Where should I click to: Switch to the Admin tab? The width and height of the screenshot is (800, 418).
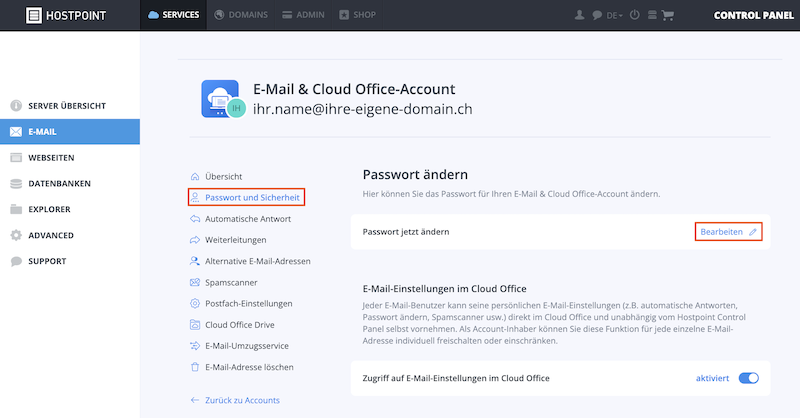point(304,15)
